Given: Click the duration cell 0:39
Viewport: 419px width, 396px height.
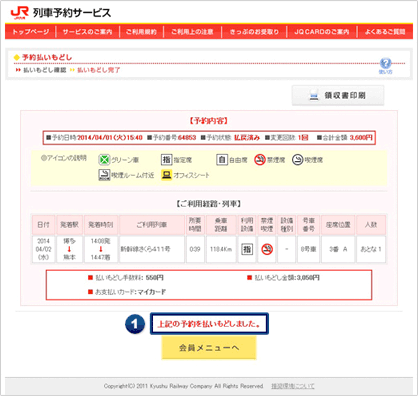Looking at the screenshot, I should 195,249.
